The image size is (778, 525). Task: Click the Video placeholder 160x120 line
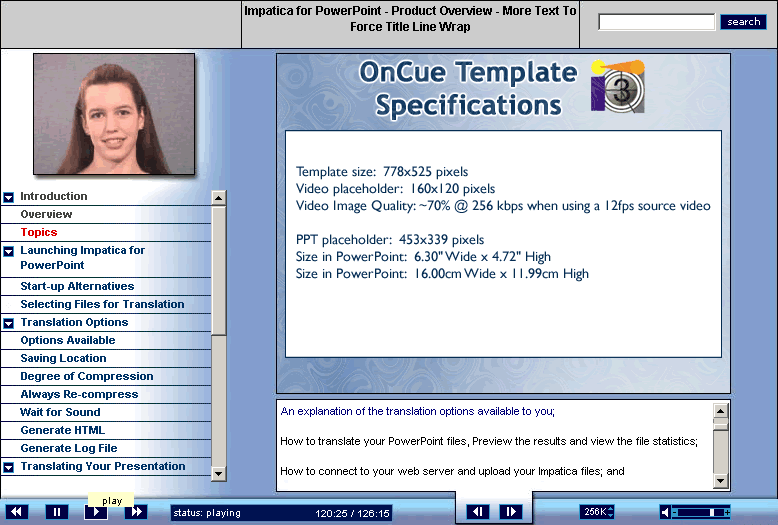click(x=395, y=189)
